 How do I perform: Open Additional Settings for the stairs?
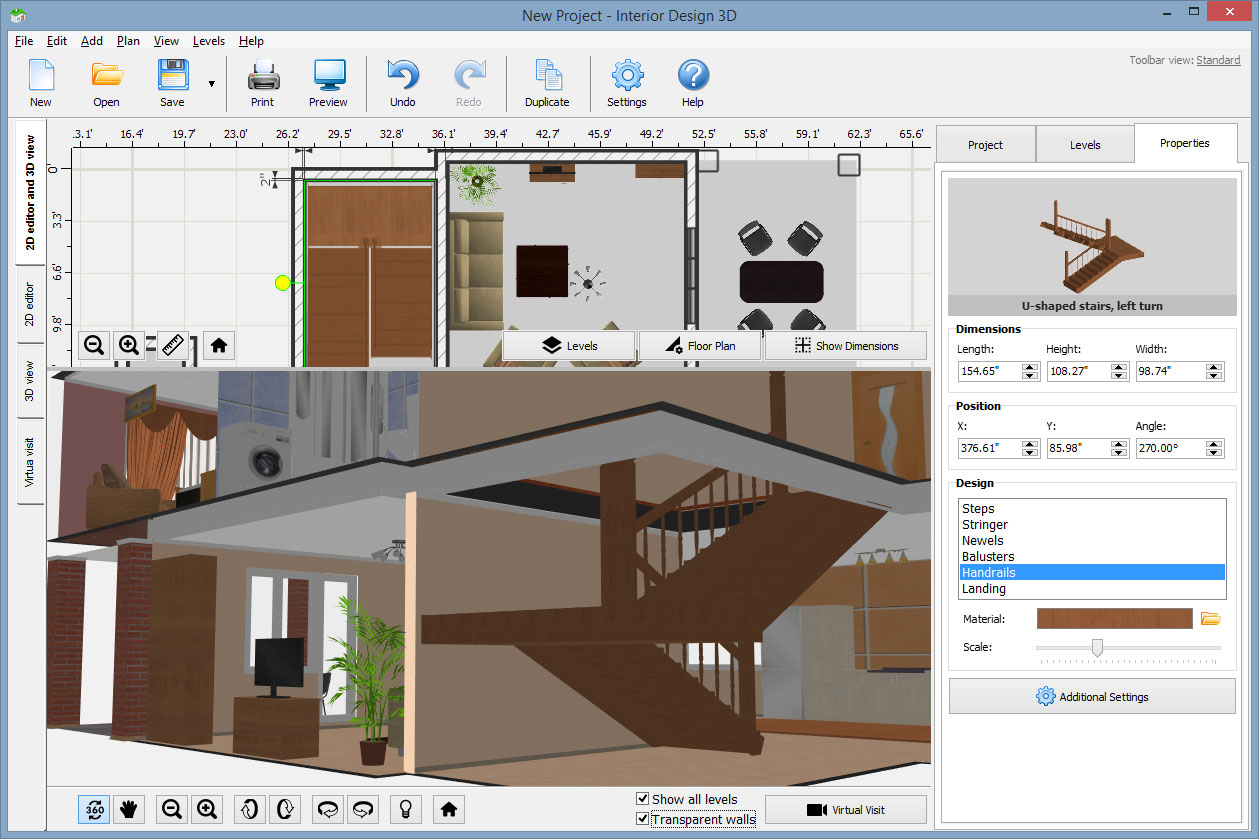tap(1091, 696)
